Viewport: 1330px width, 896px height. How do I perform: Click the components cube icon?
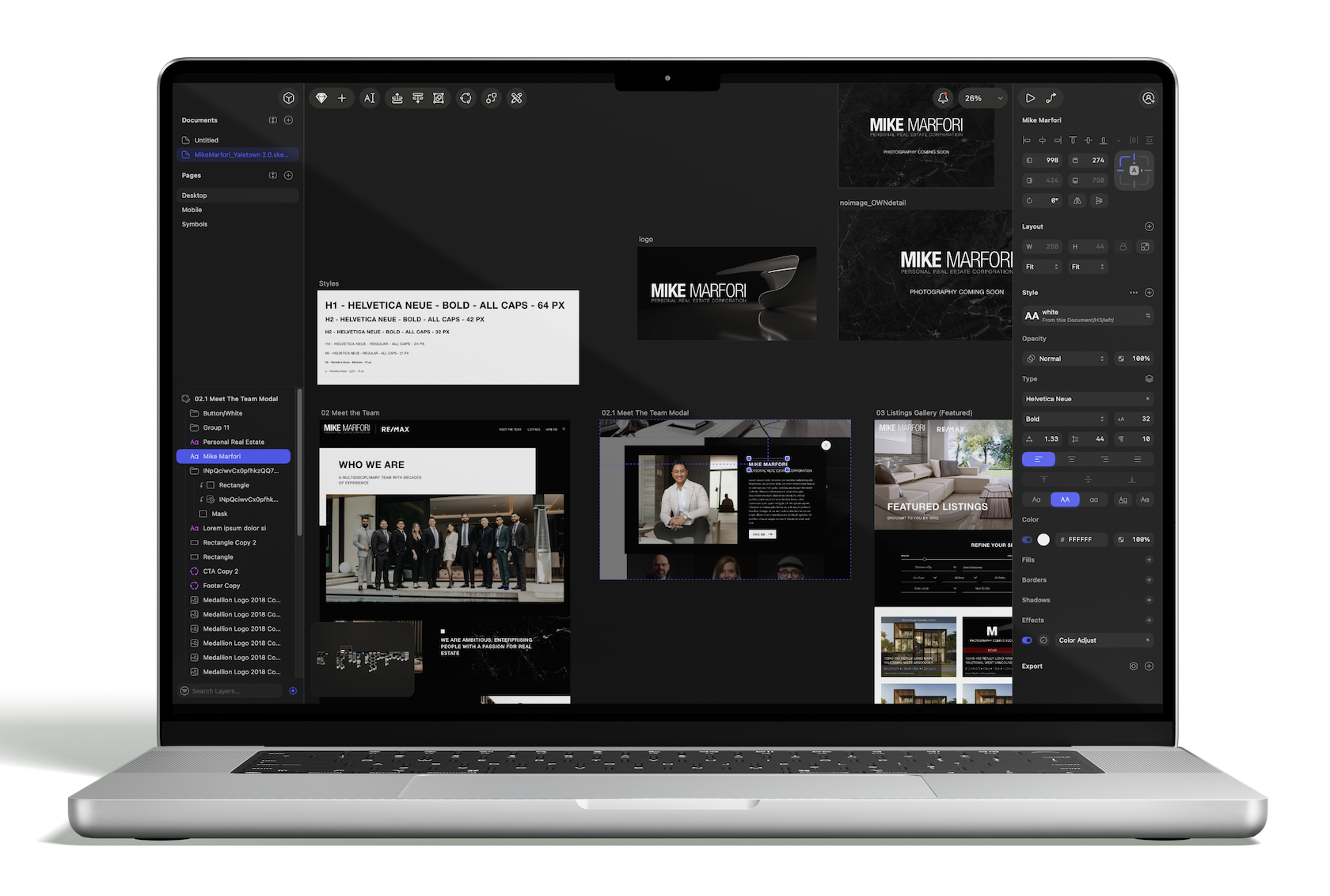(288, 98)
